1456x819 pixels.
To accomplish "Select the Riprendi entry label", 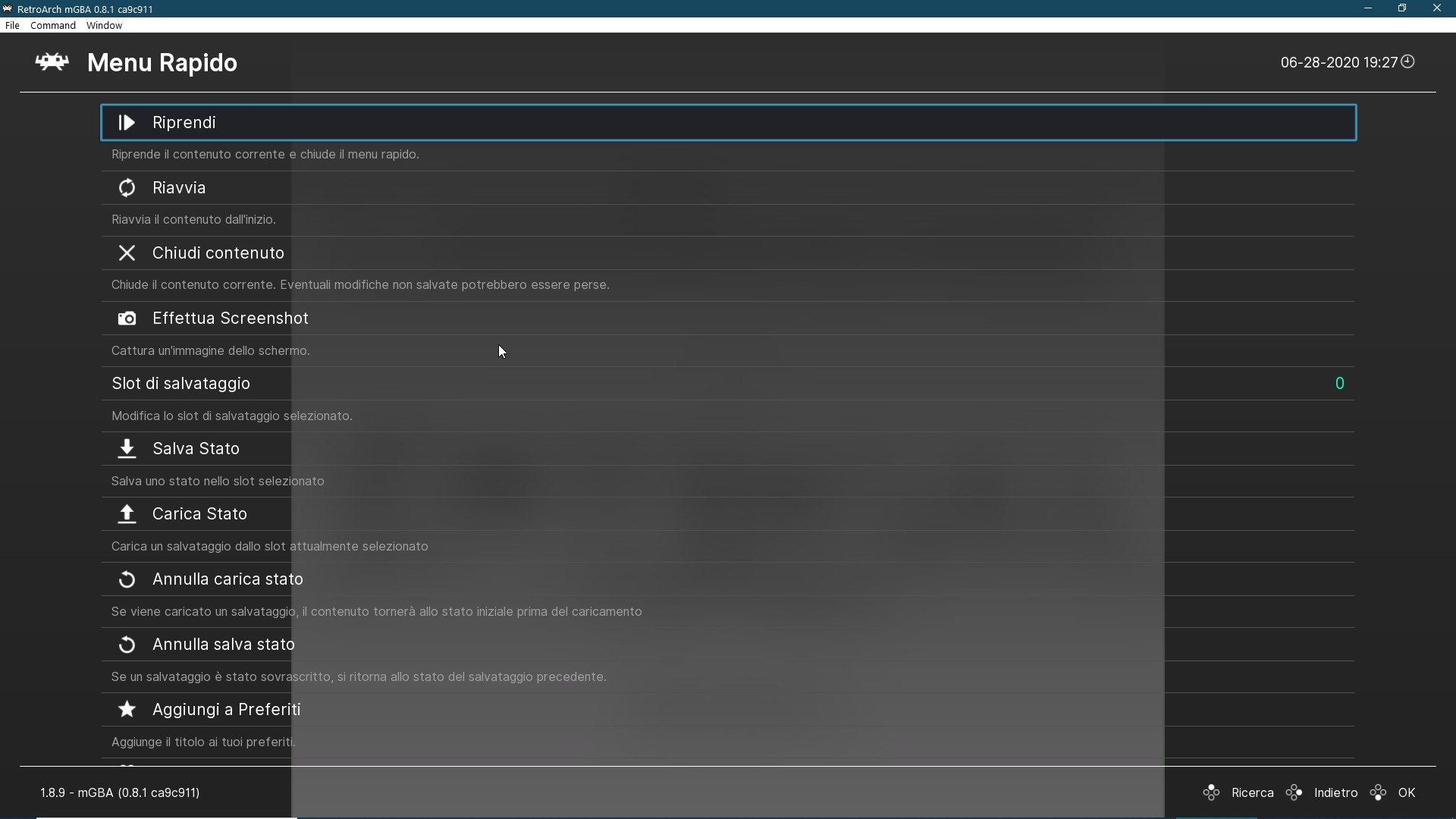I will tap(184, 123).
